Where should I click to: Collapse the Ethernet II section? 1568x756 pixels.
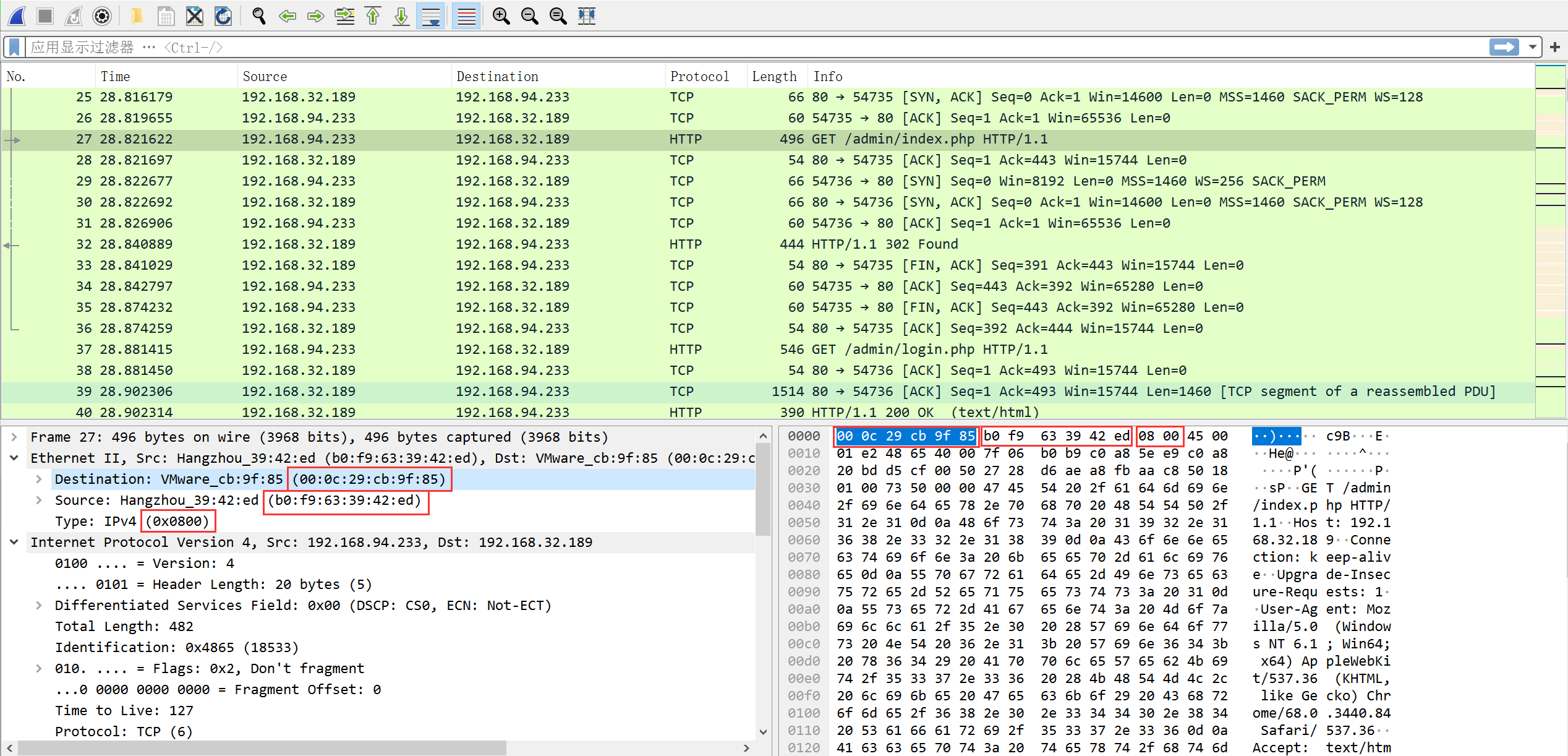[x=14, y=458]
